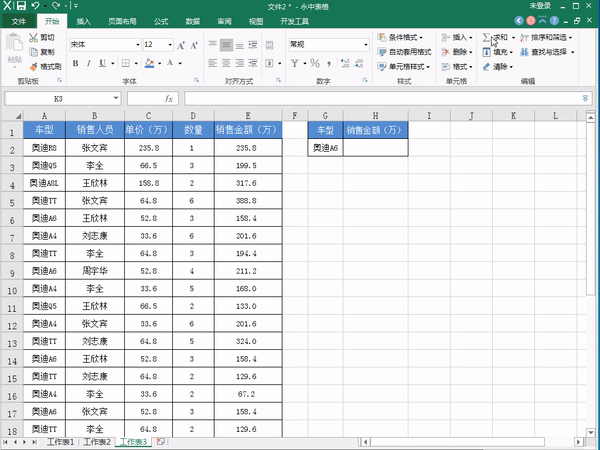Click the Save icon in title bar
The width and height of the screenshot is (600, 450).
(x=21, y=5)
